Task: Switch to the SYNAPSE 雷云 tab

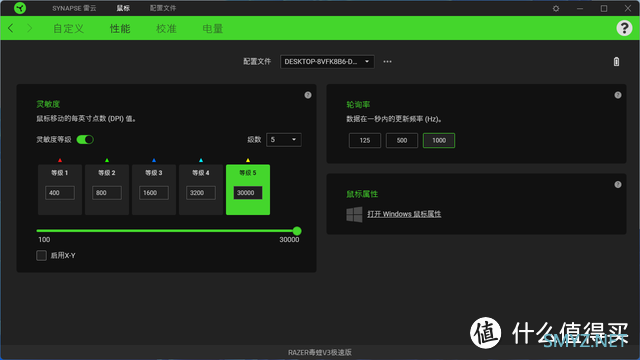Action: pos(74,8)
